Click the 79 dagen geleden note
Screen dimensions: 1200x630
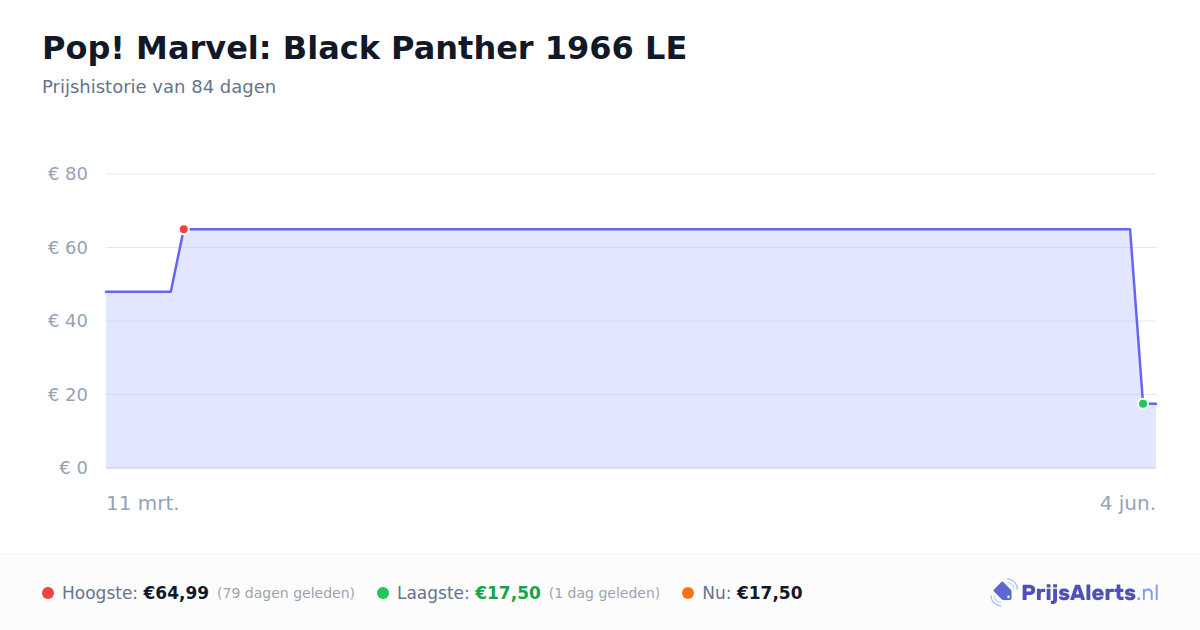pos(286,593)
